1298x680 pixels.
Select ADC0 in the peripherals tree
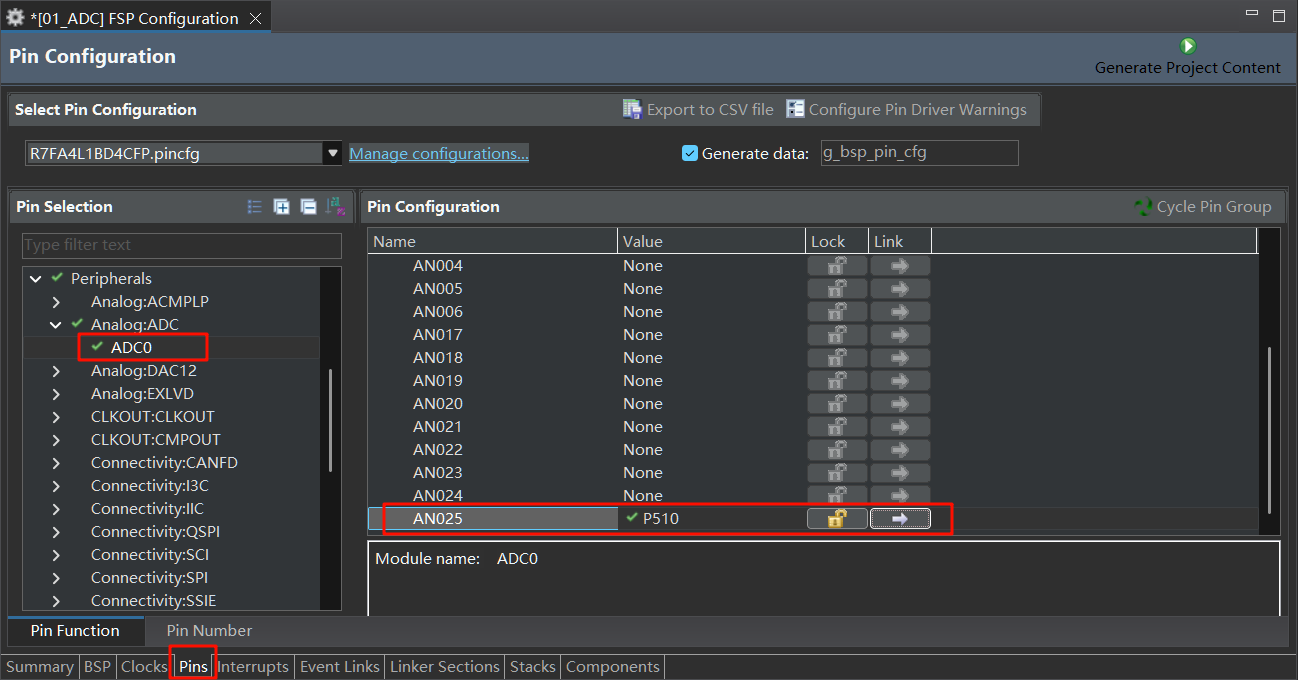[x=131, y=347]
